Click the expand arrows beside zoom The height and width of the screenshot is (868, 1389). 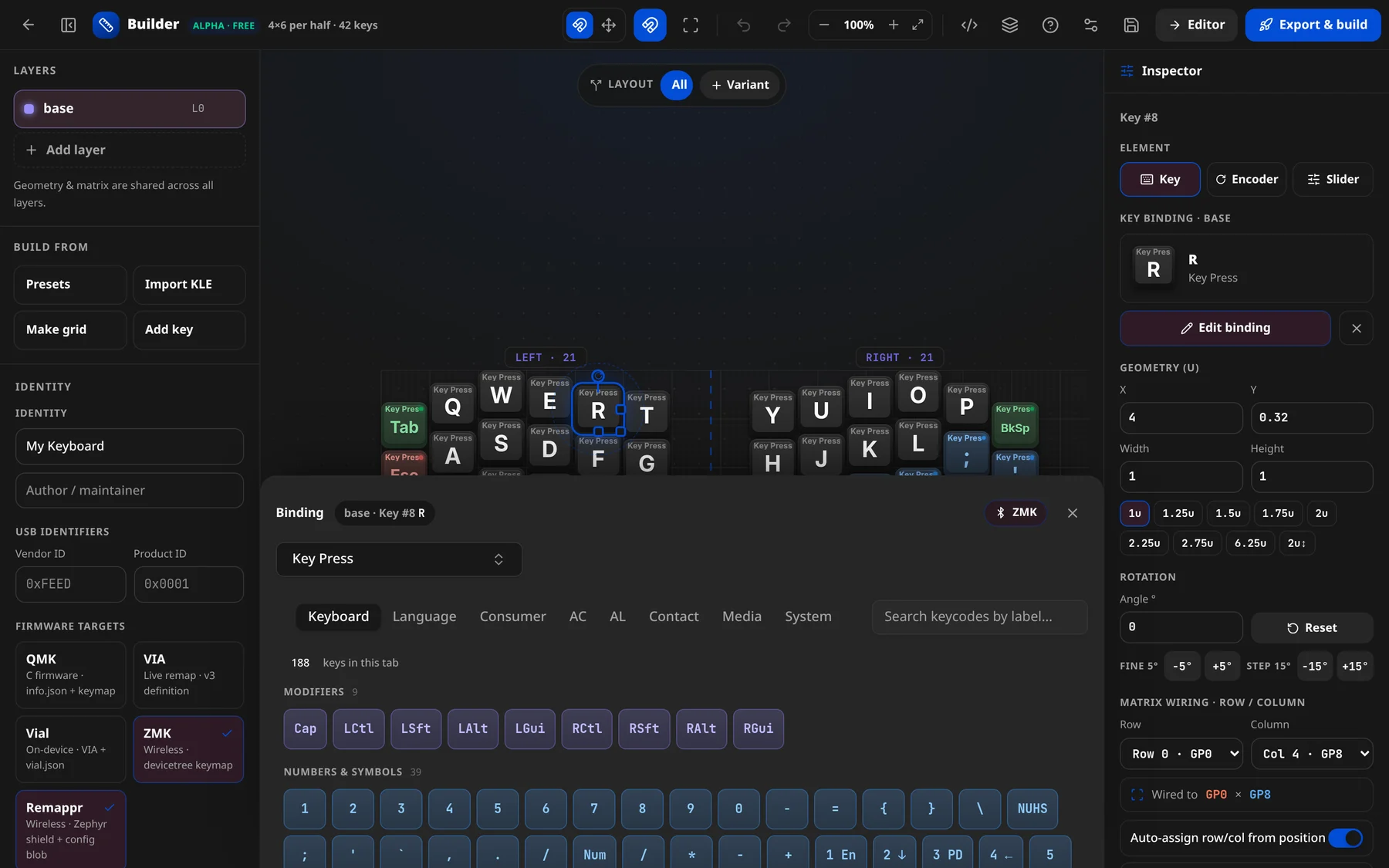point(918,25)
